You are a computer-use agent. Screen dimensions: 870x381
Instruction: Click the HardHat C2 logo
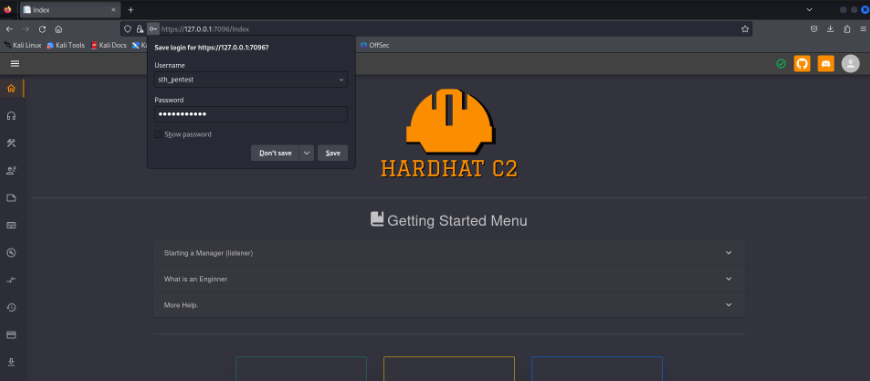pos(449,133)
